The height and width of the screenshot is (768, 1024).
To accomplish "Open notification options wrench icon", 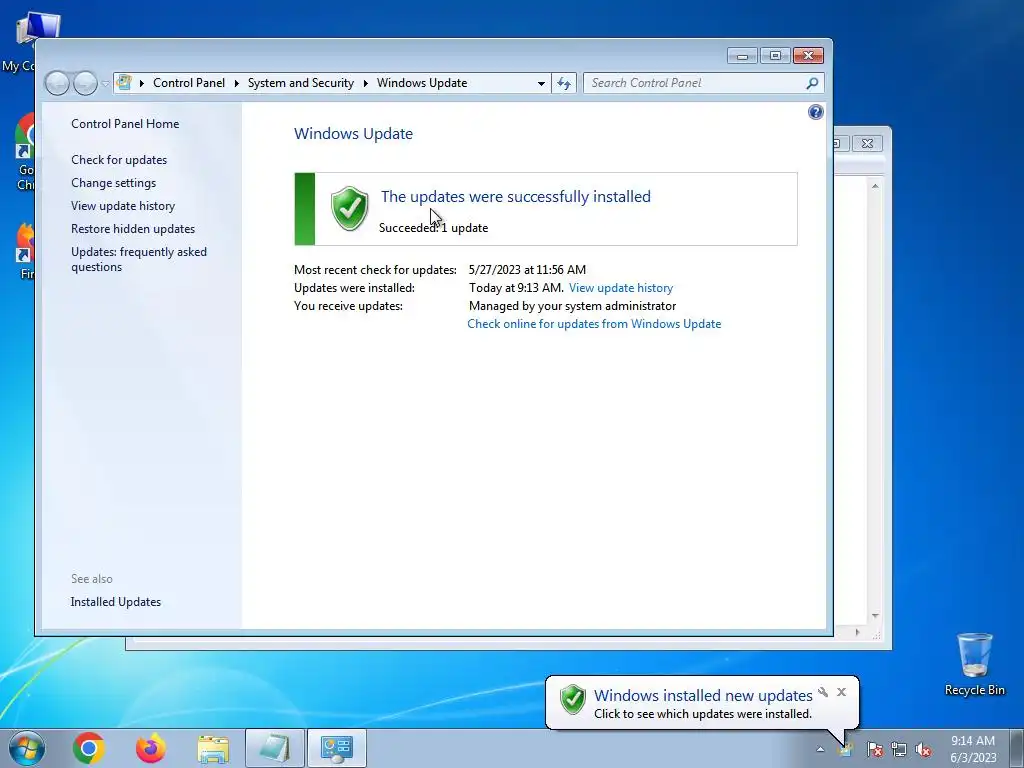I will click(823, 692).
